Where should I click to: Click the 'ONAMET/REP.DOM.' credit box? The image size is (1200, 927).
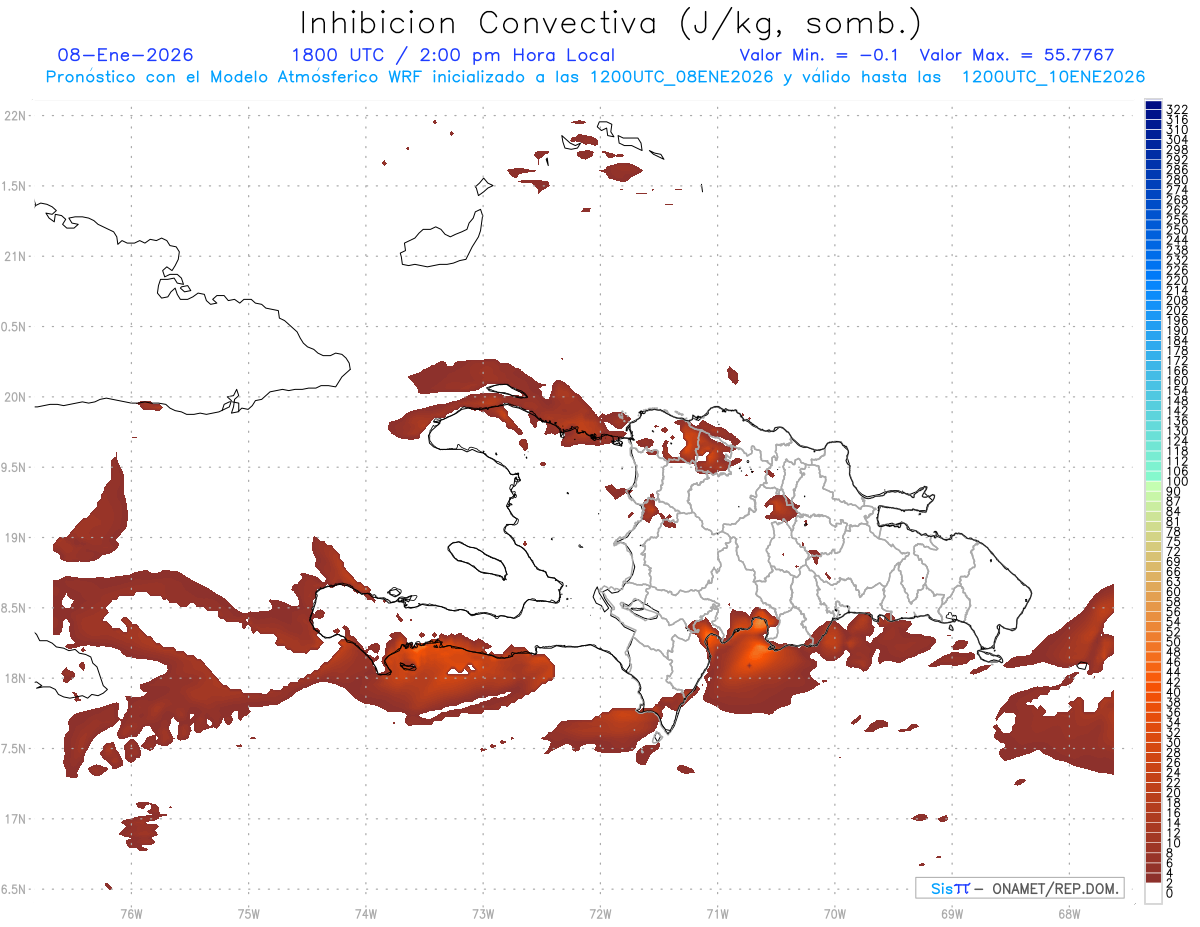point(1019,888)
